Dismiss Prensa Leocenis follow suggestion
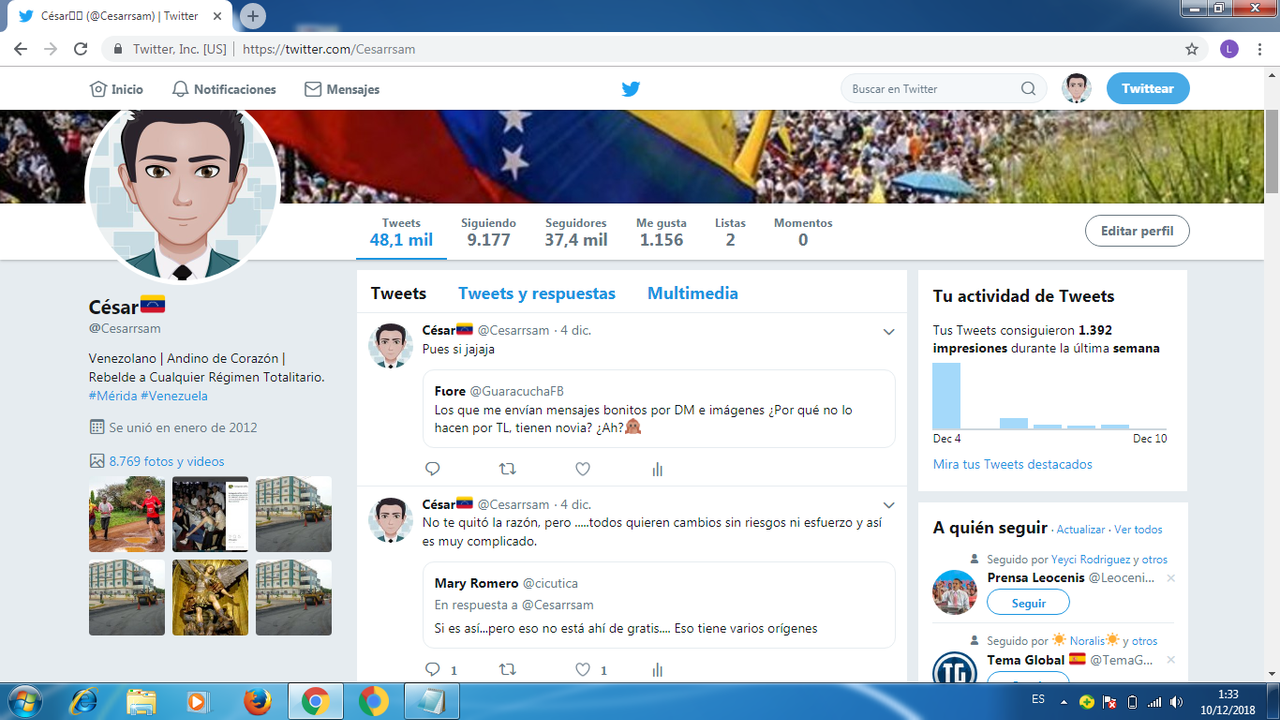Viewport: 1280px width, 720px height. [1171, 578]
